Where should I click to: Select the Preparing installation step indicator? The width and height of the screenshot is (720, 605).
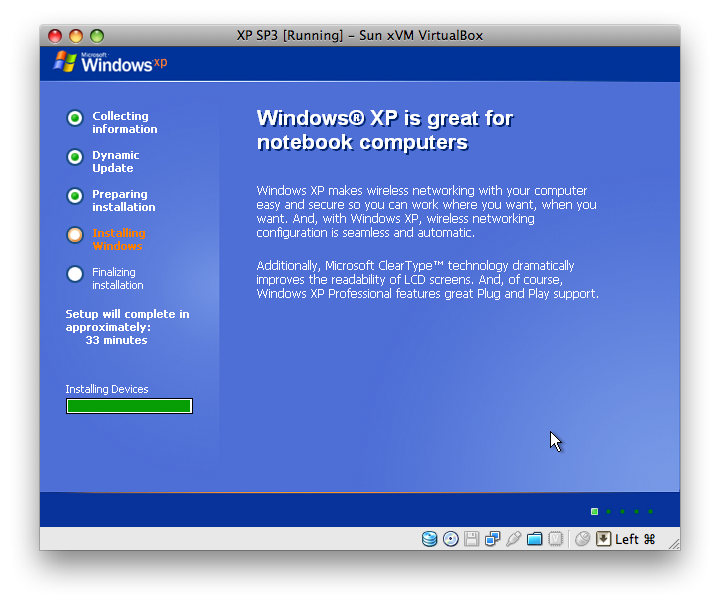coord(75,196)
